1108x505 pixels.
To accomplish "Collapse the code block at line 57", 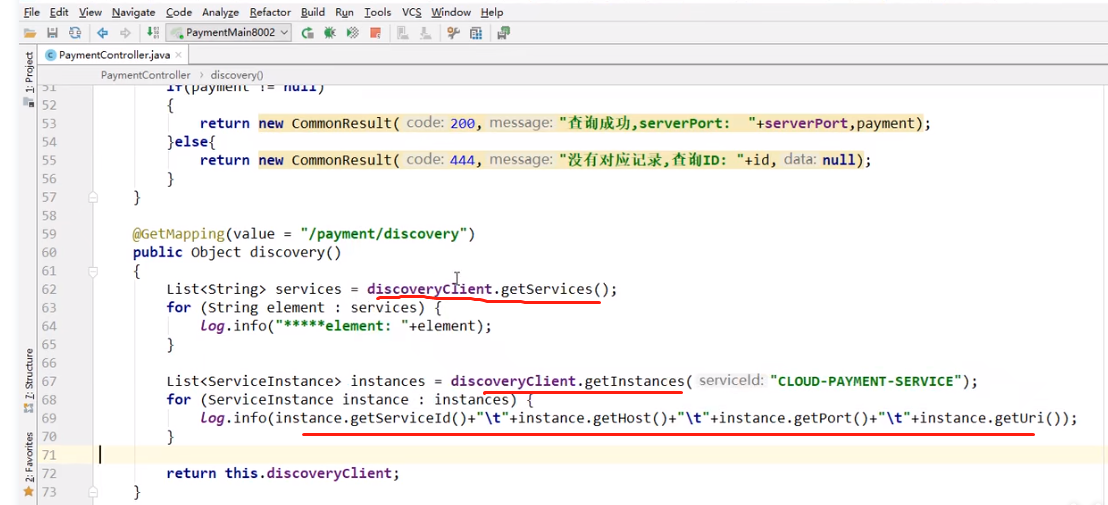I will pyautogui.click(x=93, y=198).
